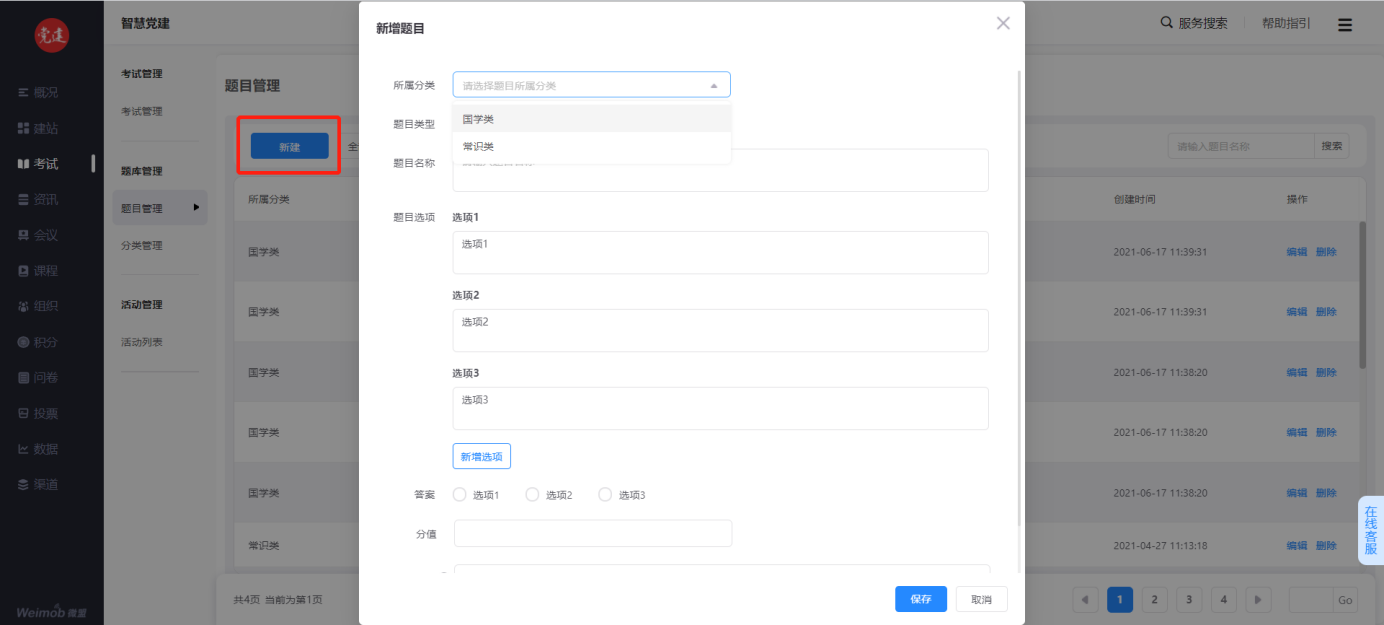Viewport: 1384px width, 625px height.
Task: Open 活动列表 in the submenu
Action: [x=142, y=342]
